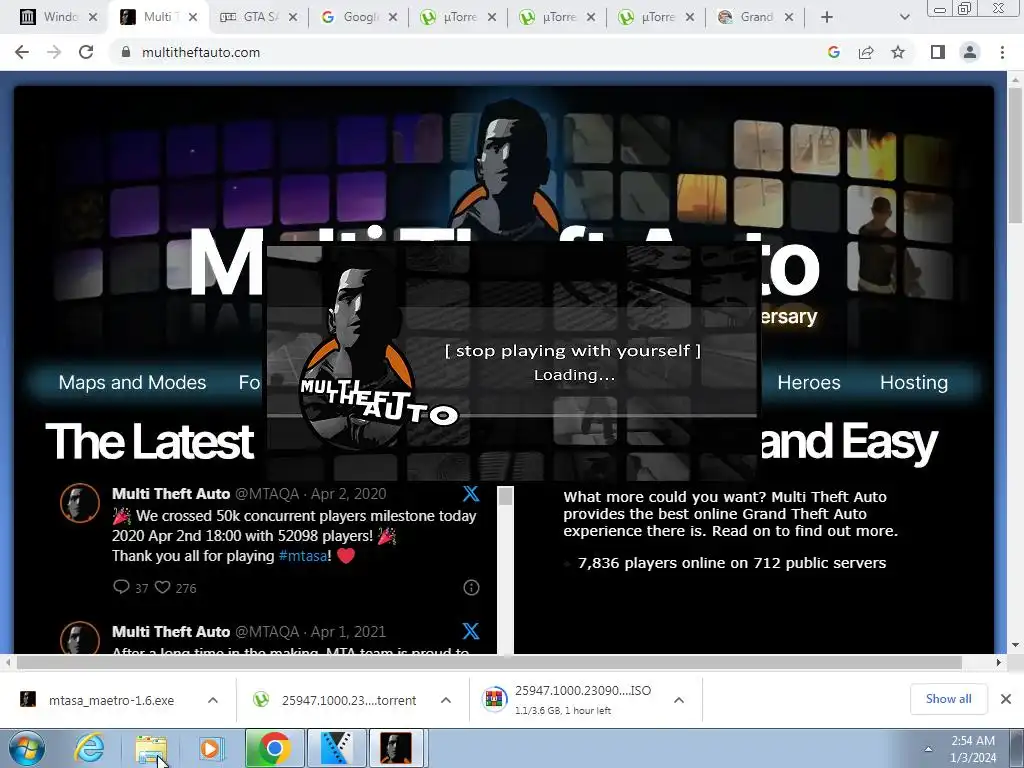1024x768 pixels.
Task: Share this page via share icon
Action: (x=866, y=52)
